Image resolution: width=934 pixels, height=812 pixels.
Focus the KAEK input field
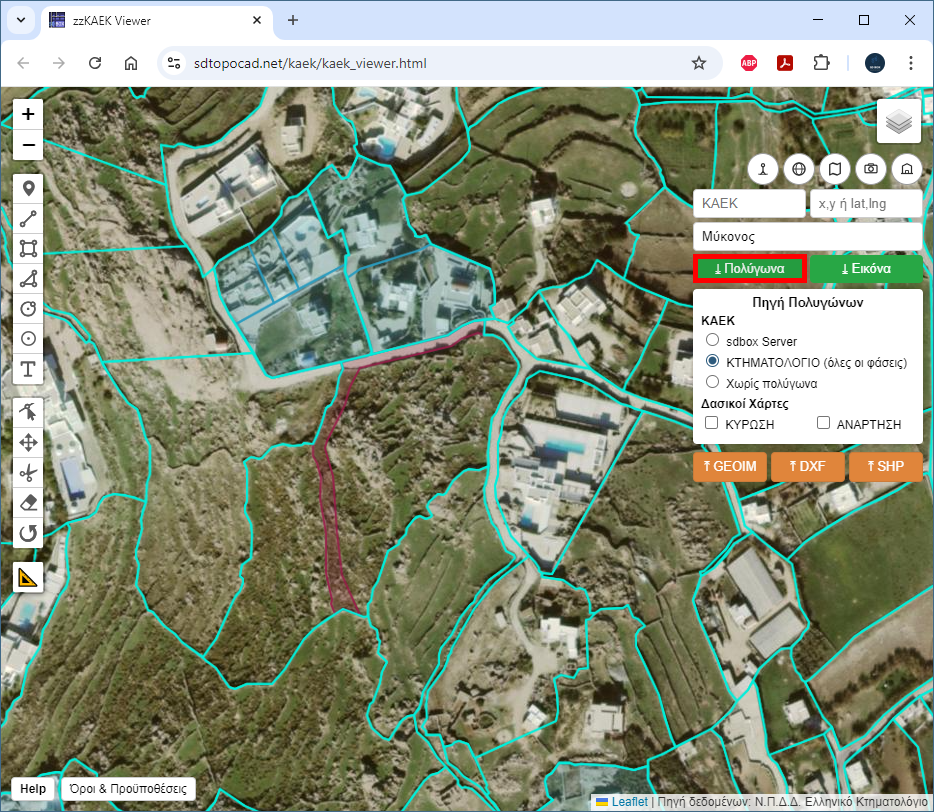tap(747, 203)
